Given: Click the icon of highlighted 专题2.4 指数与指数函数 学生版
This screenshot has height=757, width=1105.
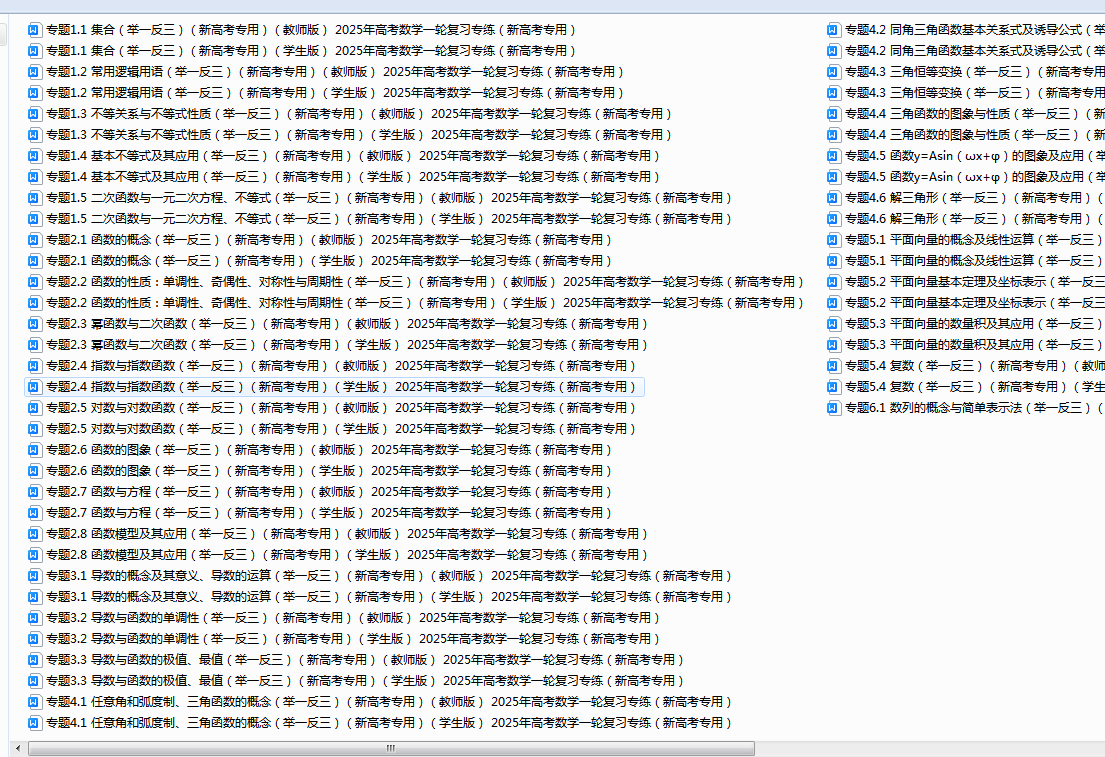Looking at the screenshot, I should [34, 387].
